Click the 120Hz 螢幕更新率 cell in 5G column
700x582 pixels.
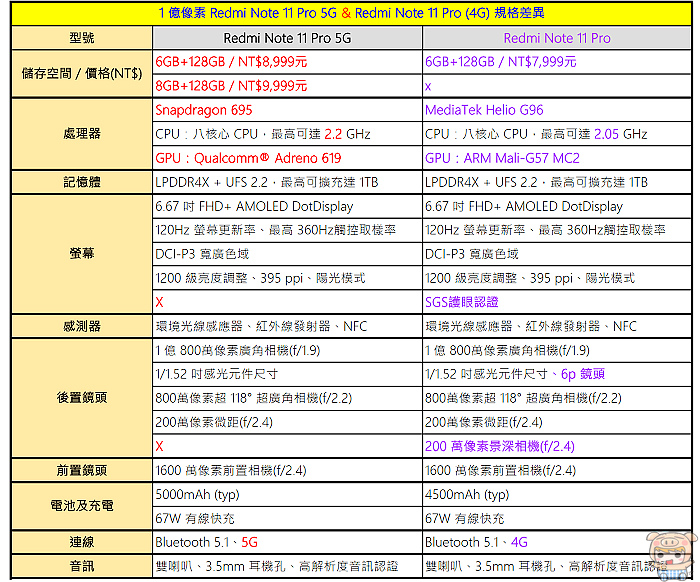click(x=287, y=230)
